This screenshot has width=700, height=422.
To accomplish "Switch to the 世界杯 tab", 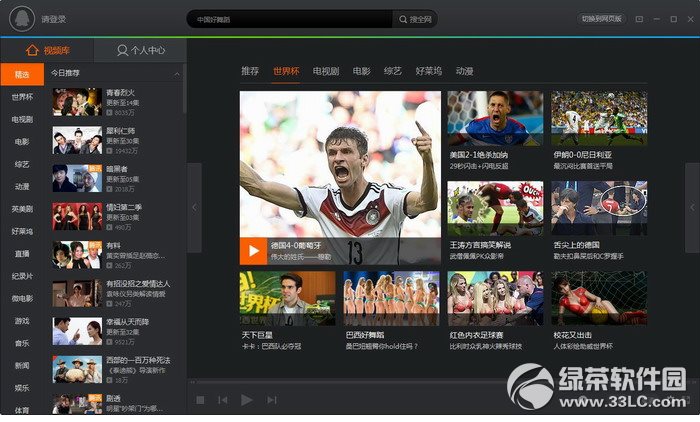I will point(286,71).
